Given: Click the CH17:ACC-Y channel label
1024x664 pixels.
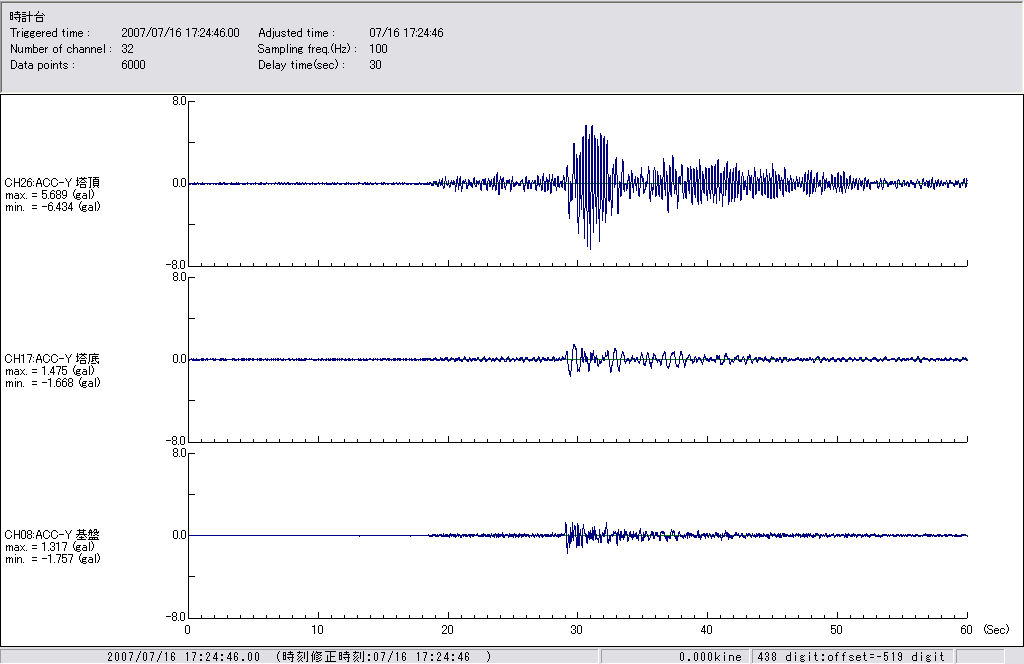Looking at the screenshot, I should (x=52, y=358).
